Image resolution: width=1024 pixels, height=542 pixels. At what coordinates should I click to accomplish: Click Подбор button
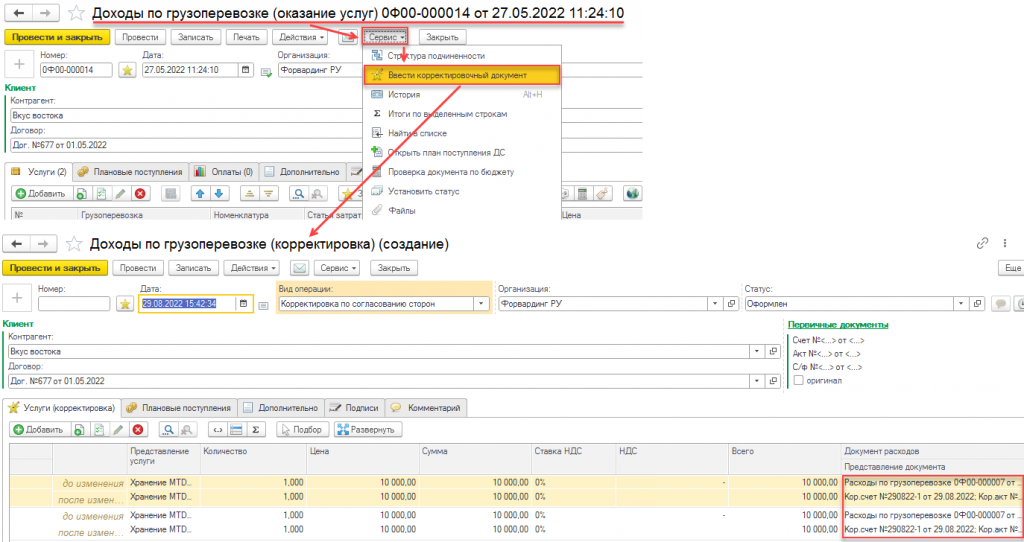pos(302,430)
